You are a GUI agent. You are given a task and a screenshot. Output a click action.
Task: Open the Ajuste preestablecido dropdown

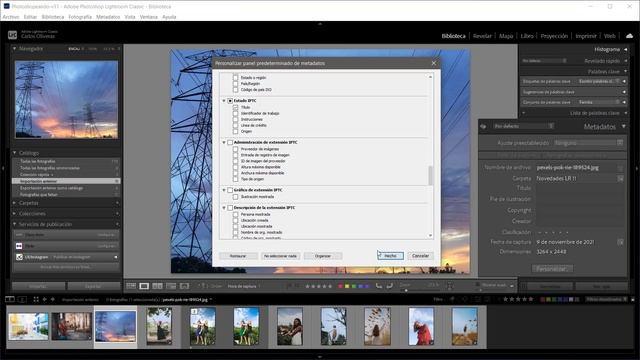point(589,143)
